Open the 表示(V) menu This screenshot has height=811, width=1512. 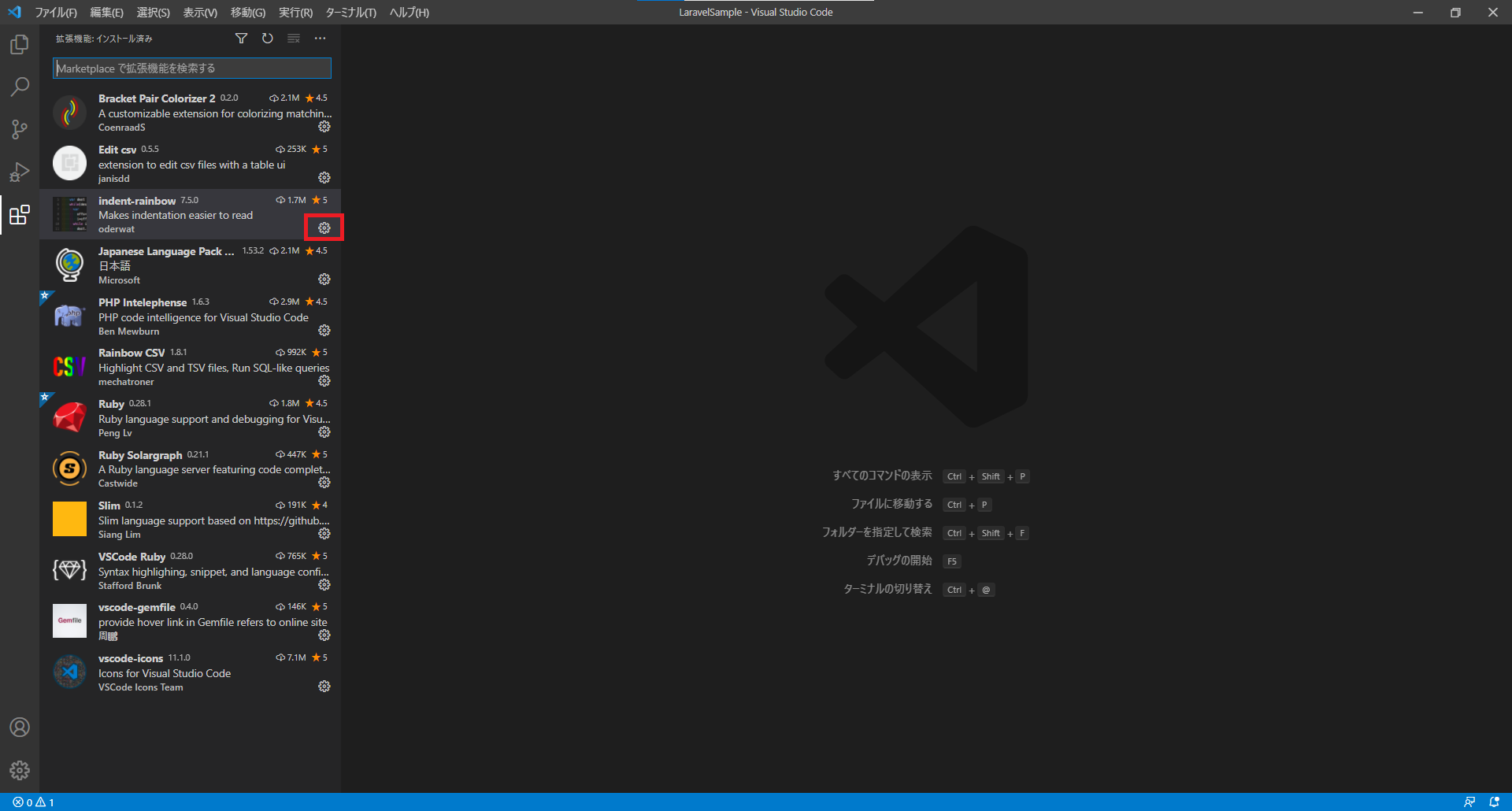pyautogui.click(x=200, y=13)
